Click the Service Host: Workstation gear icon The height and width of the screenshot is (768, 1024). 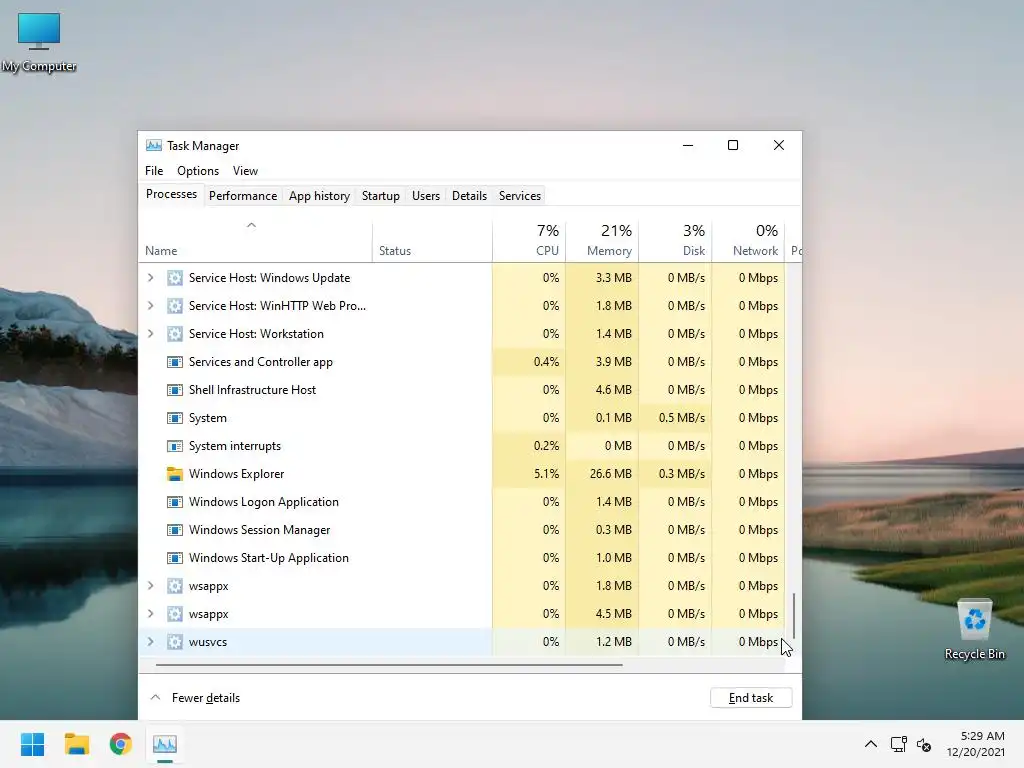(174, 334)
